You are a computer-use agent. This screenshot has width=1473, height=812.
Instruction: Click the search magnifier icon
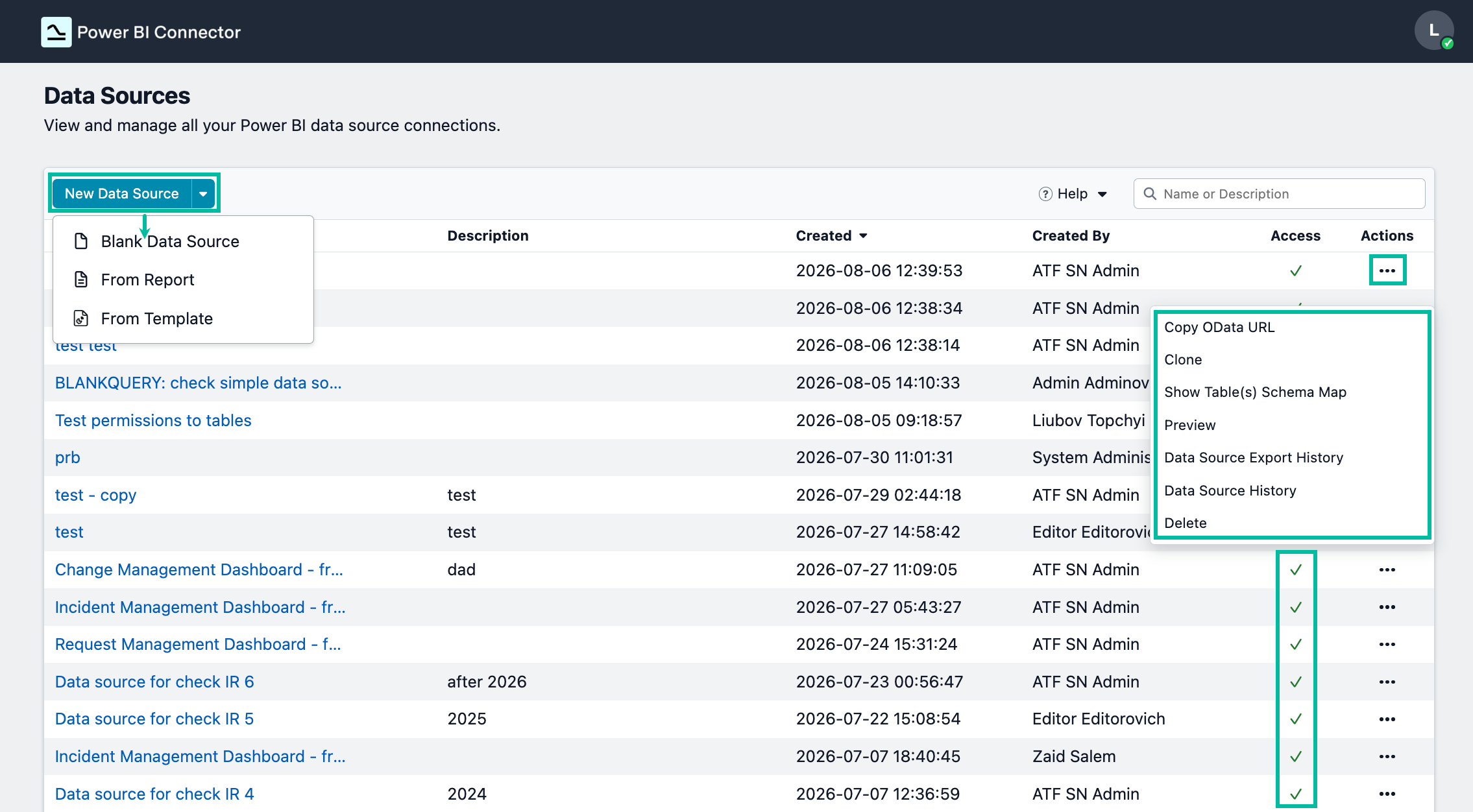(x=1150, y=194)
